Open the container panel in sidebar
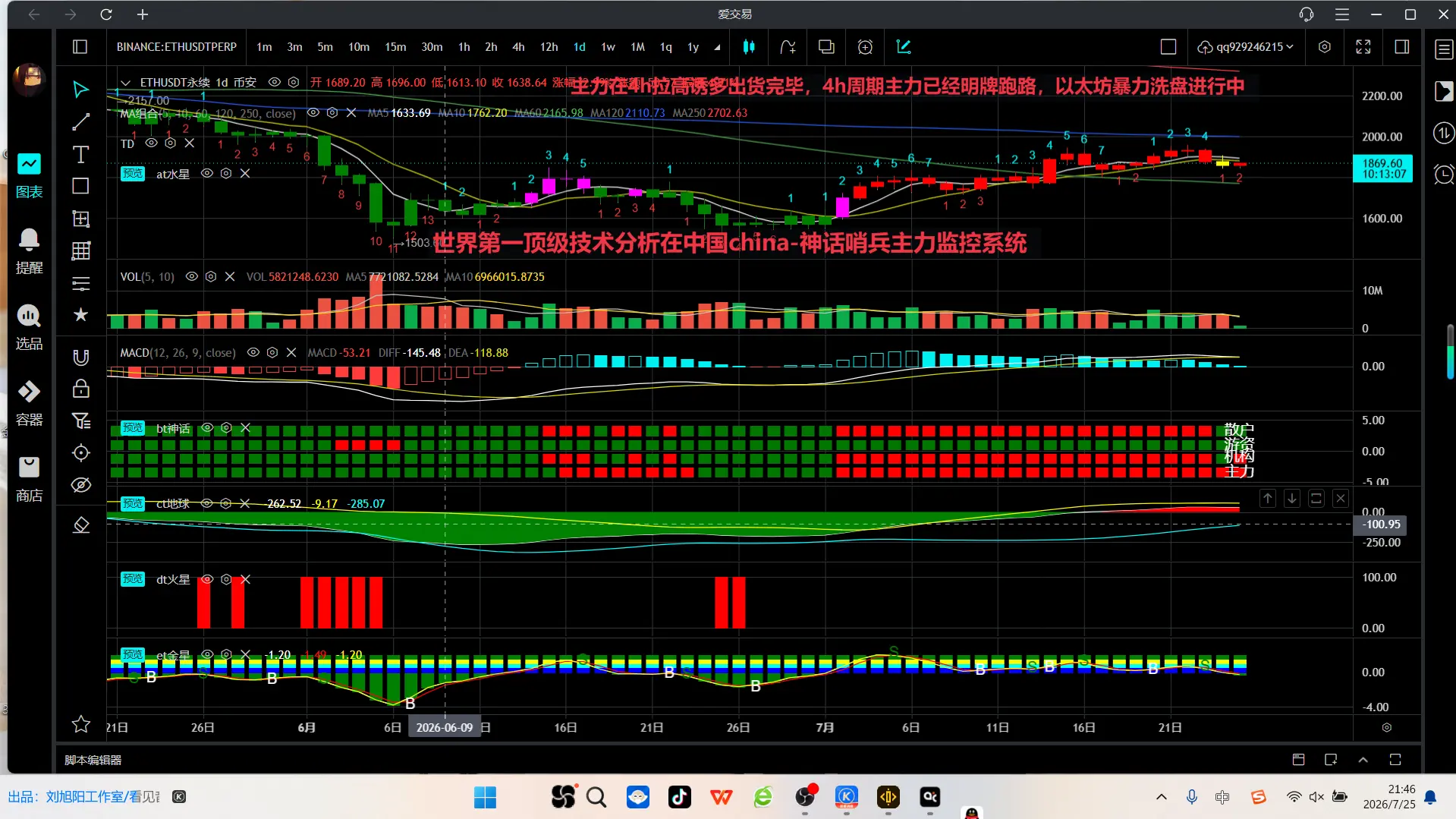 [29, 403]
